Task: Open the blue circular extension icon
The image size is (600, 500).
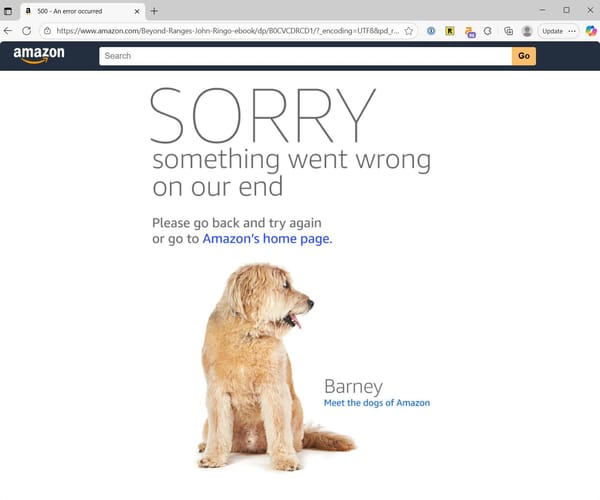Action: click(x=431, y=31)
